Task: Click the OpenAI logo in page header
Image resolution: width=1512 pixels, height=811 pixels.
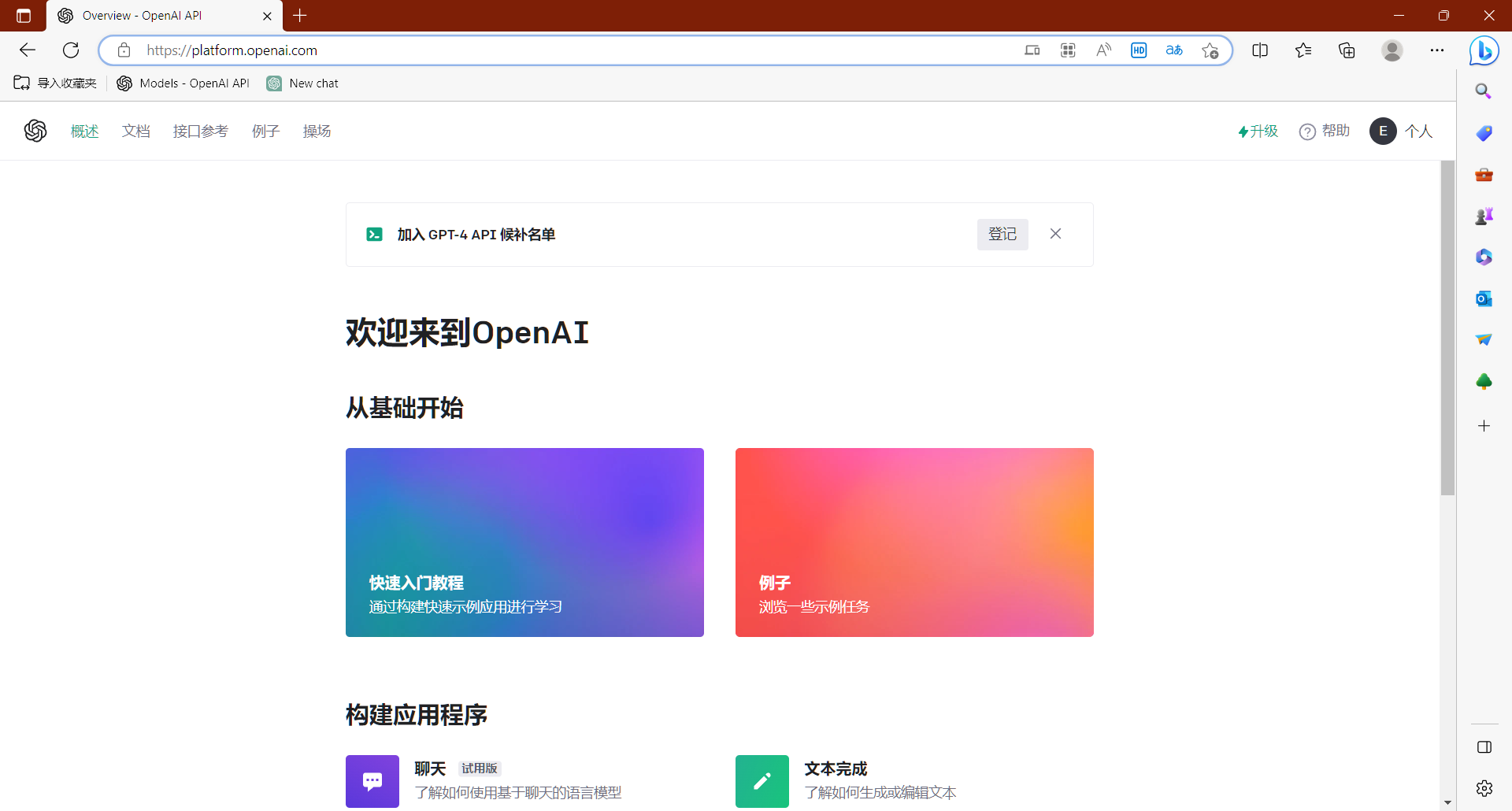Action: 35,131
